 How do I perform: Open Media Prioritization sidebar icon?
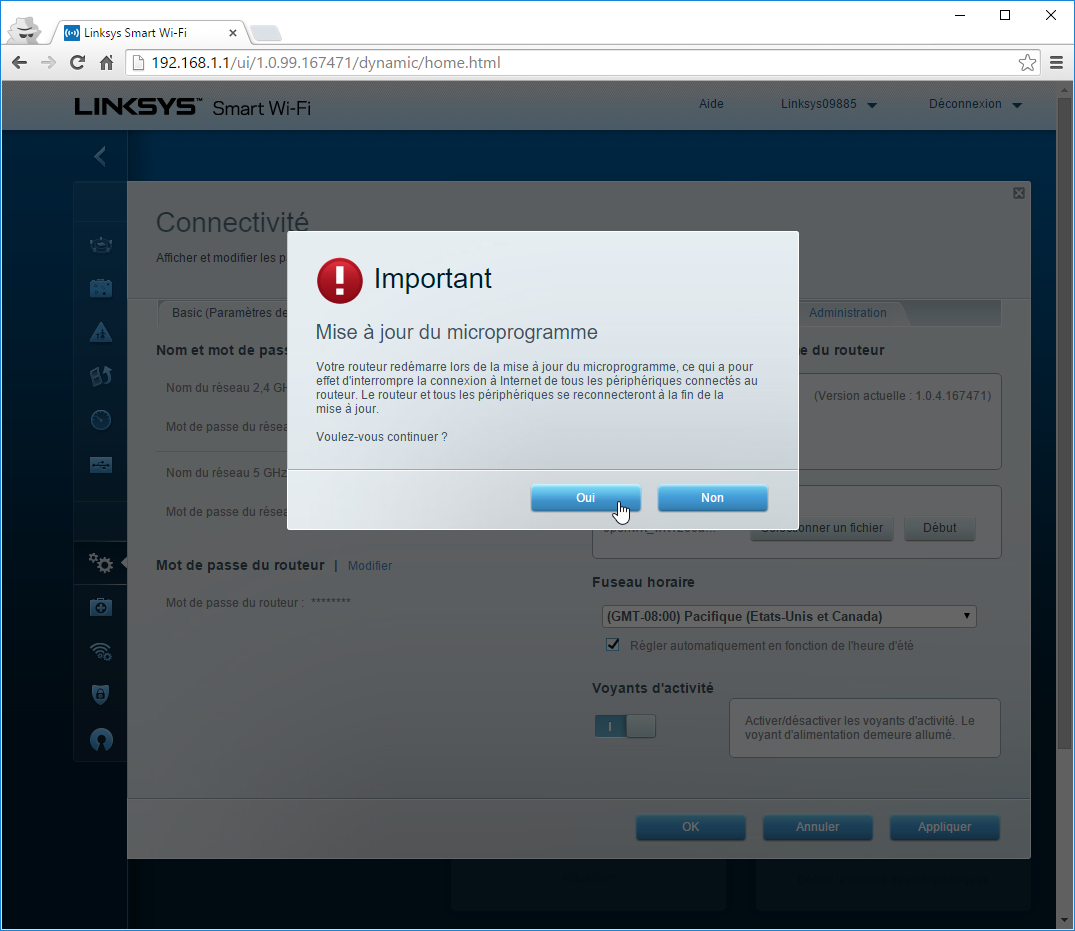pos(101,376)
